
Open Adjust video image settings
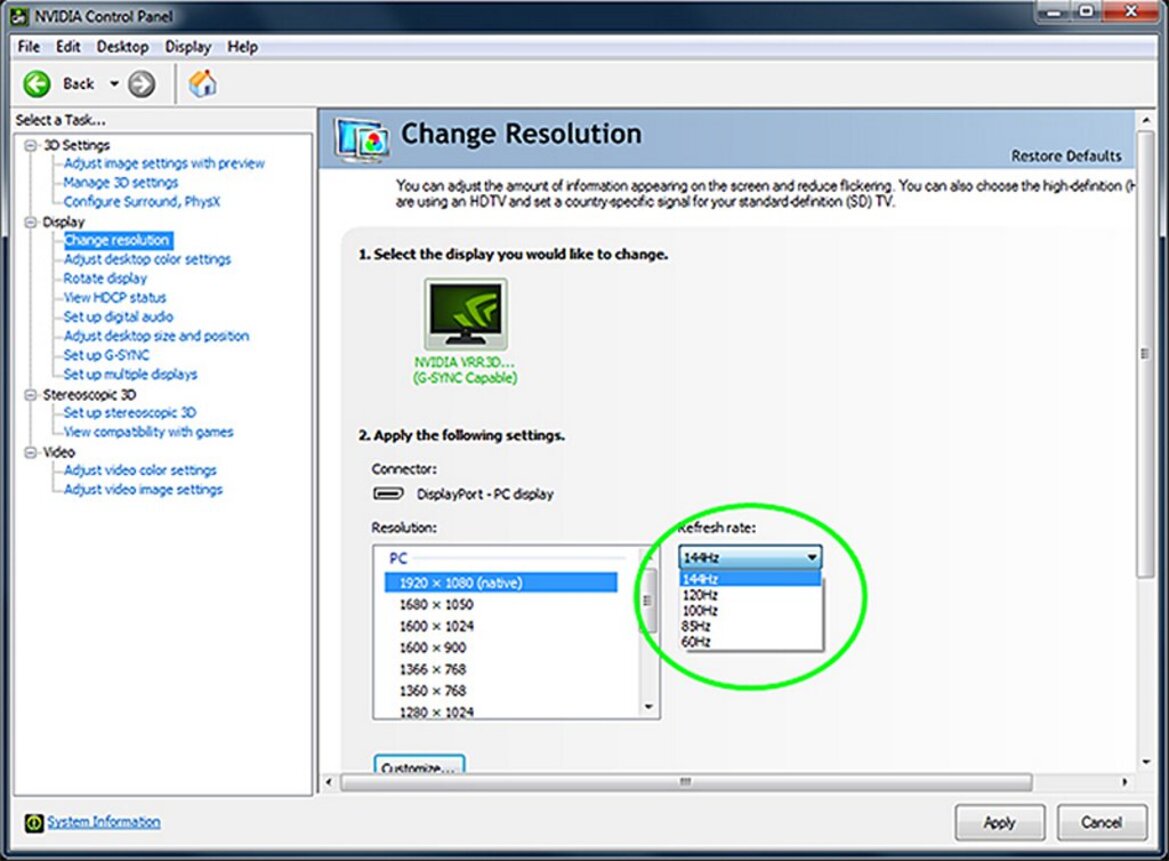pos(143,490)
